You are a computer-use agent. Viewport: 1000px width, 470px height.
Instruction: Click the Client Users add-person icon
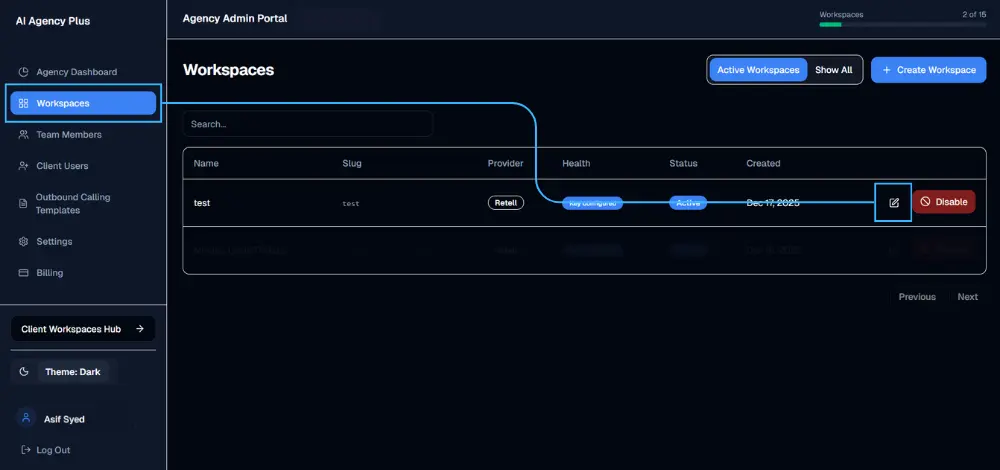(x=24, y=166)
